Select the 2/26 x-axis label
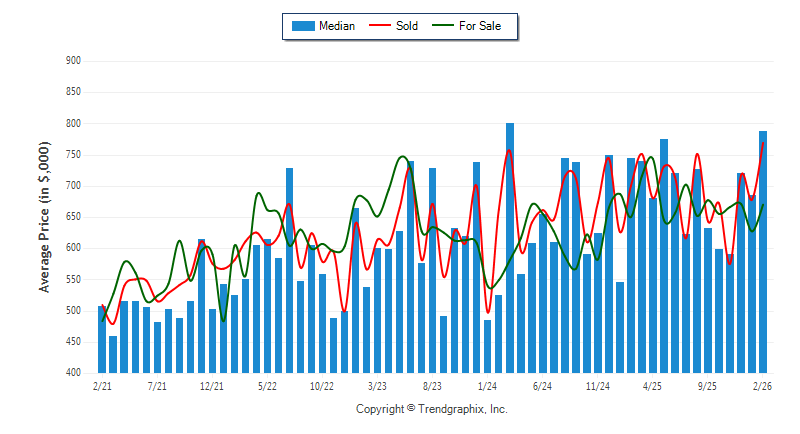The width and height of the screenshot is (800, 434). click(762, 385)
